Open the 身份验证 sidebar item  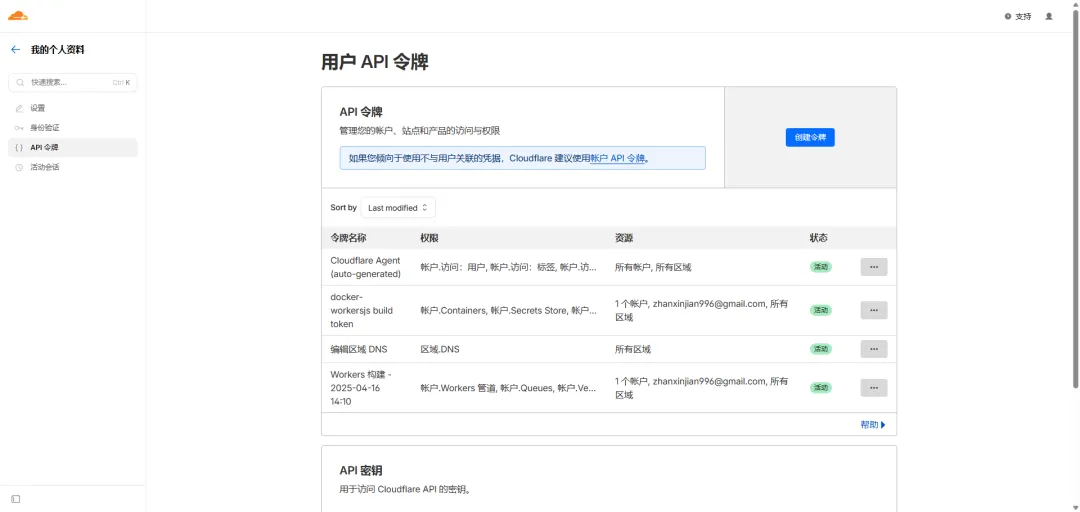click(72, 128)
